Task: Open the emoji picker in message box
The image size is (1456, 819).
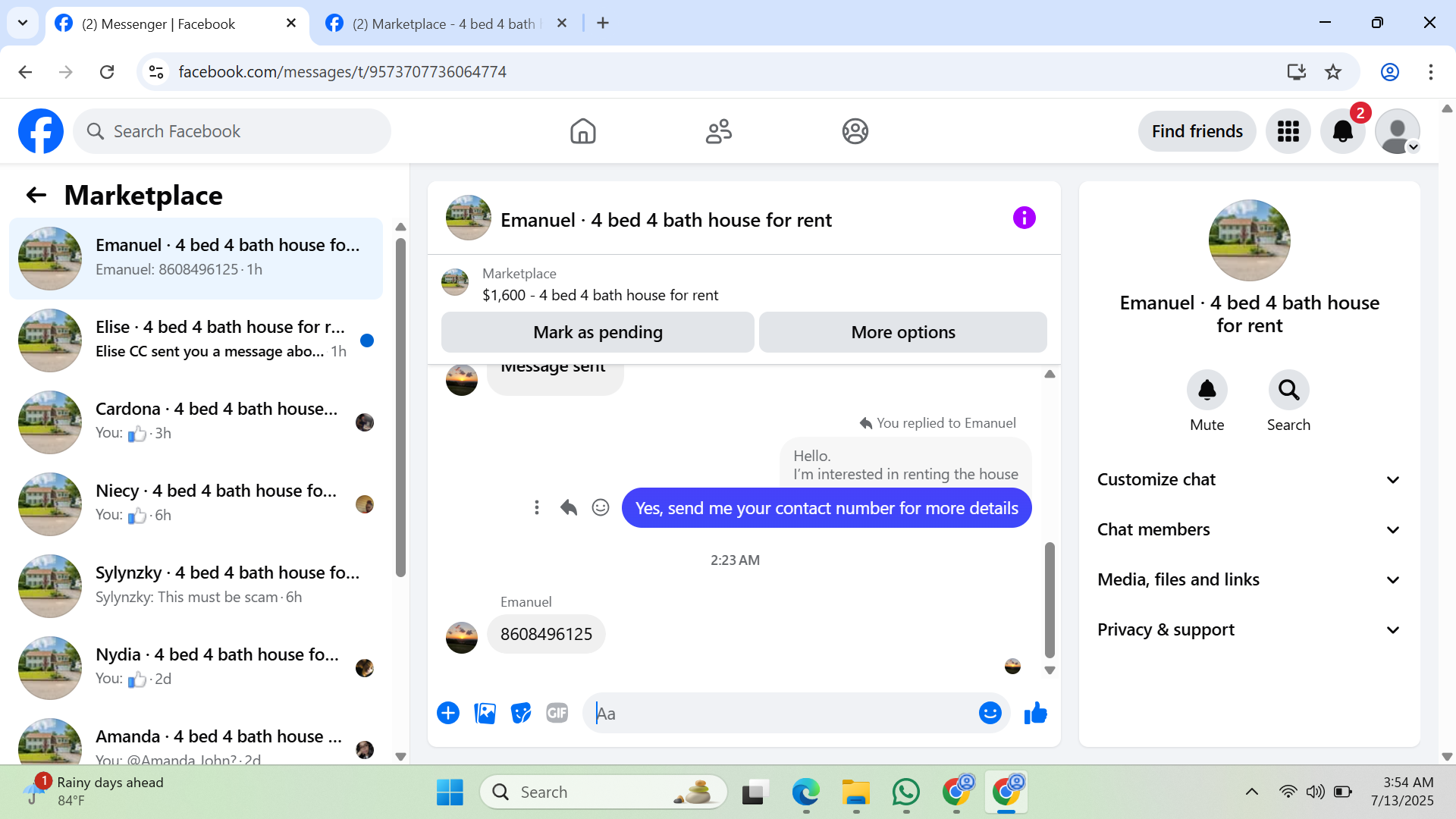Action: coord(990,714)
